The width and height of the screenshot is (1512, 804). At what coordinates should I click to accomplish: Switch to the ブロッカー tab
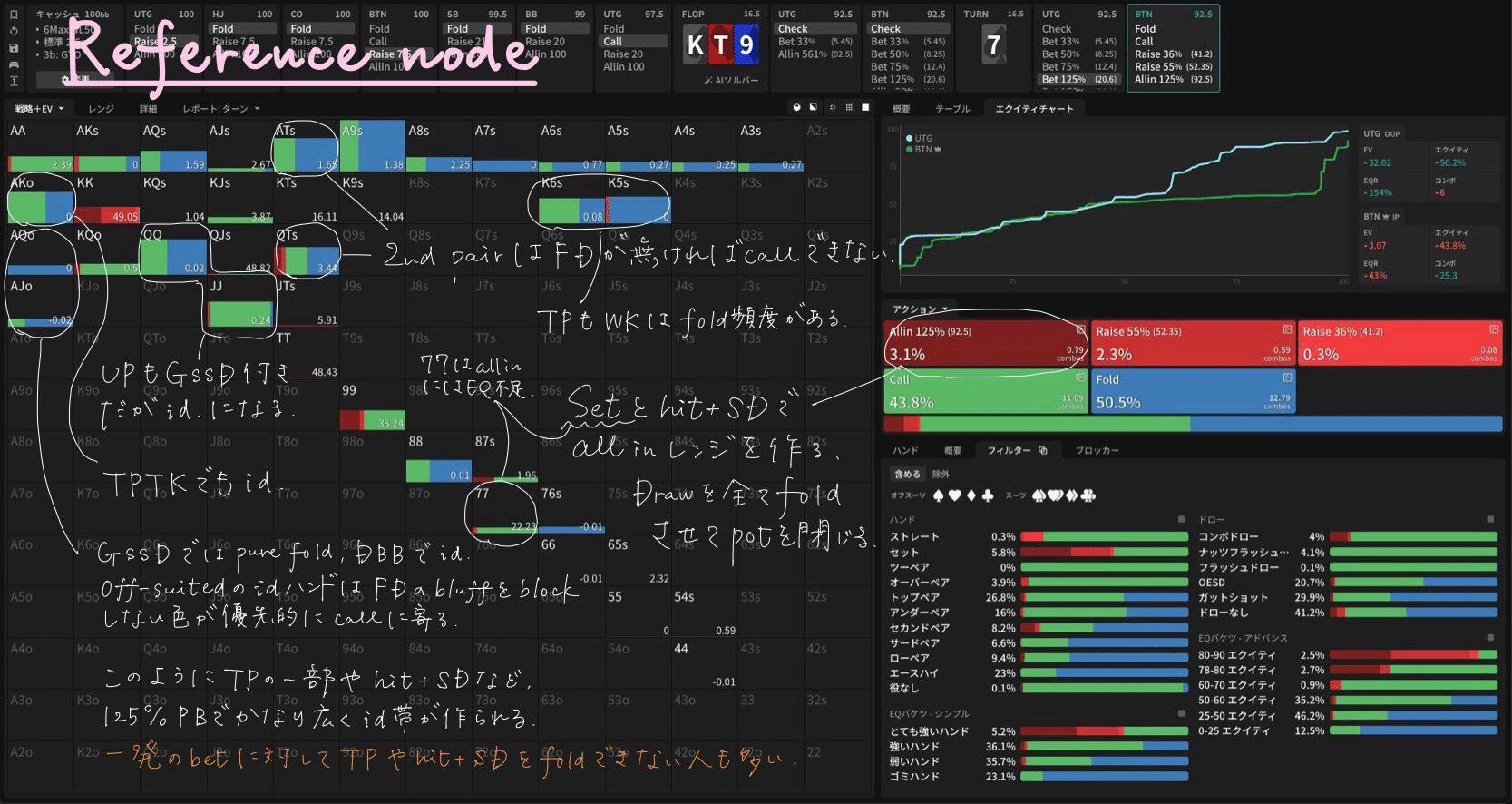click(1097, 450)
